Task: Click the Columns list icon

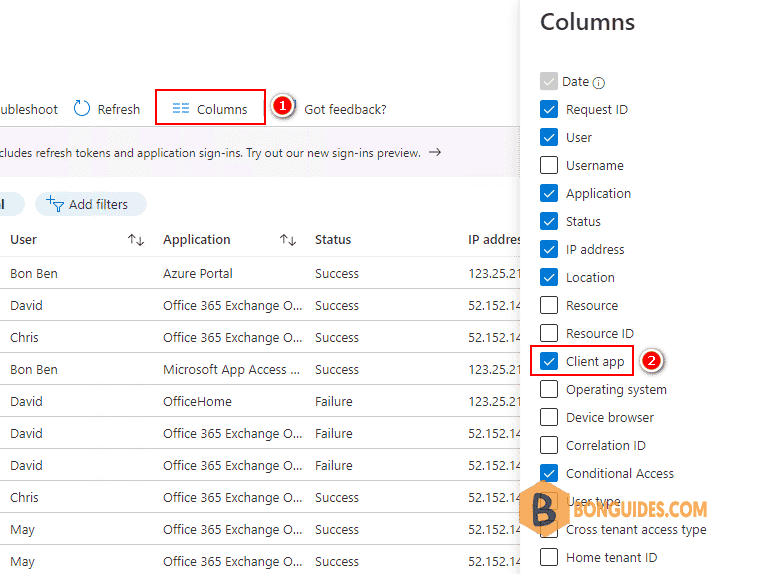Action: point(181,109)
